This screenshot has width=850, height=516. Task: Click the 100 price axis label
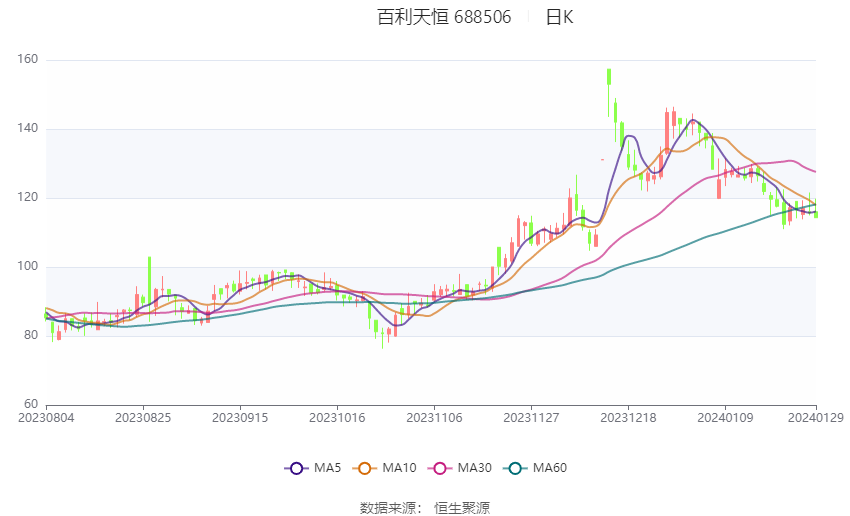pyautogui.click(x=28, y=266)
